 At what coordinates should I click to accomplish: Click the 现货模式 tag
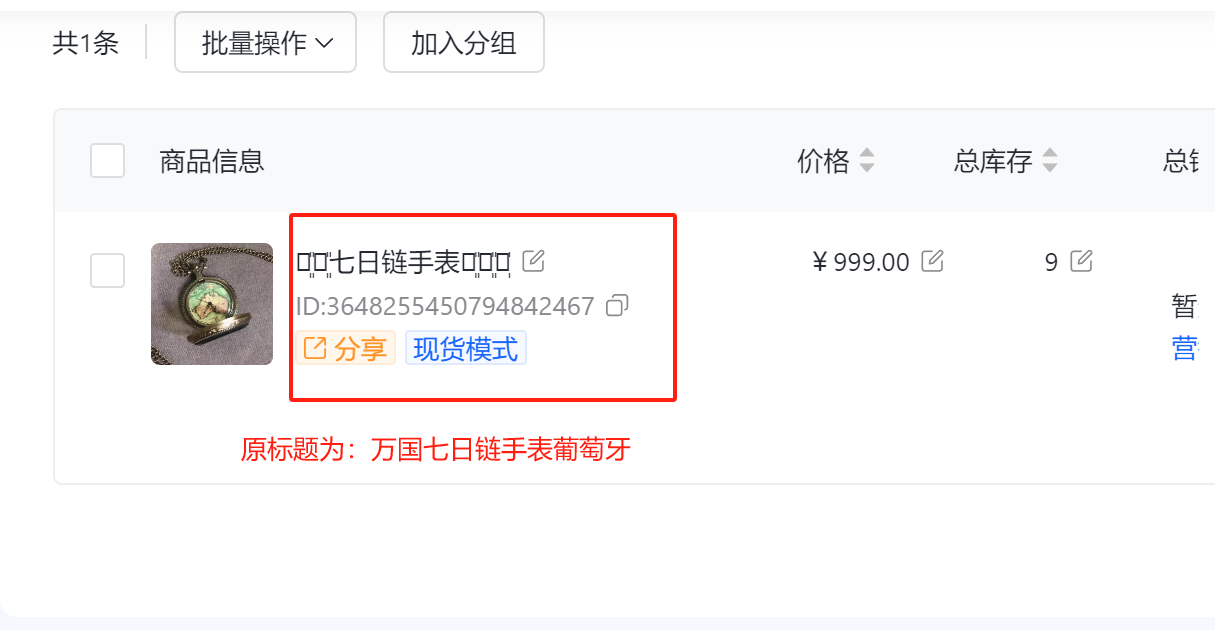coord(466,348)
